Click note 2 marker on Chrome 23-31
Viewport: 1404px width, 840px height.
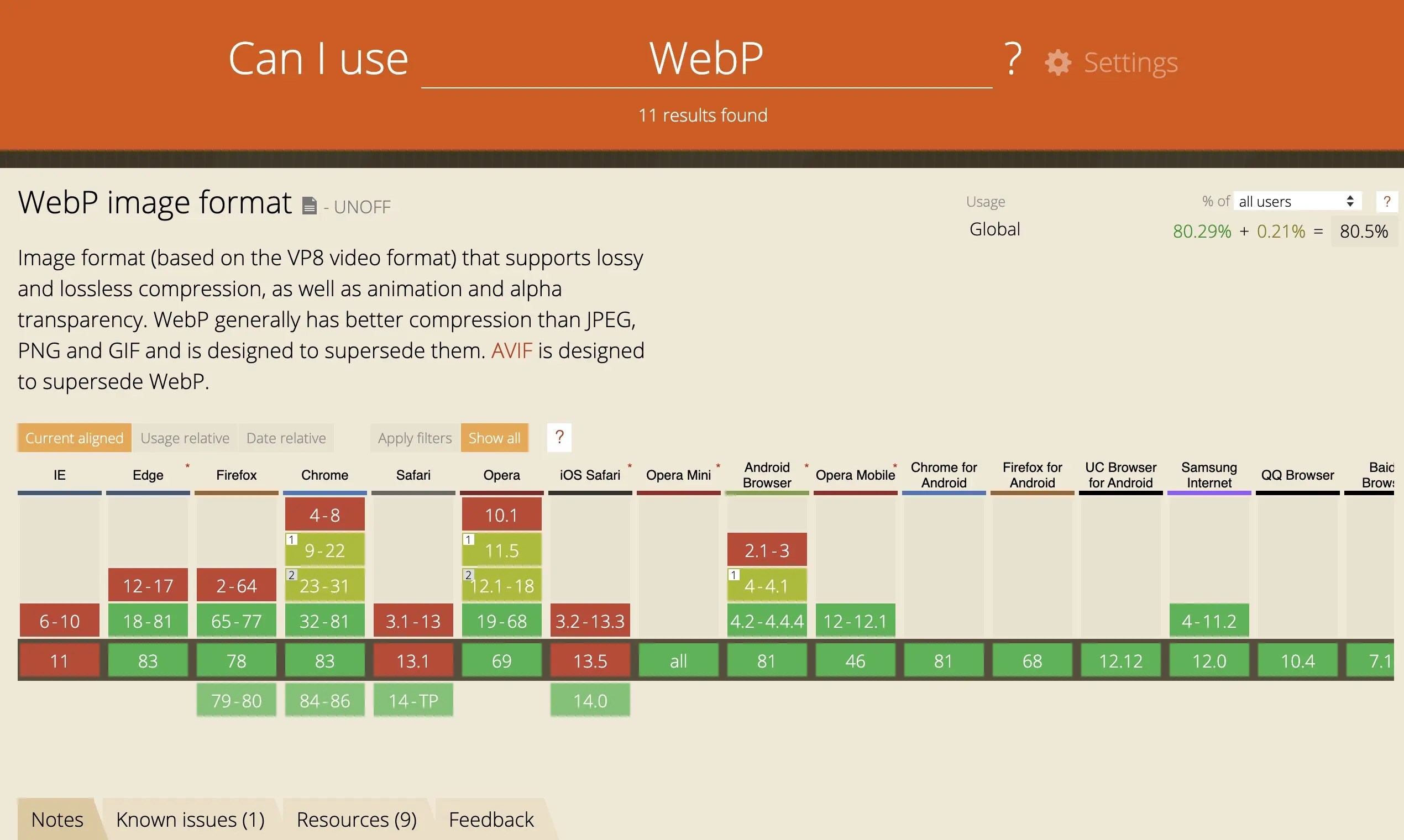pyautogui.click(x=291, y=575)
